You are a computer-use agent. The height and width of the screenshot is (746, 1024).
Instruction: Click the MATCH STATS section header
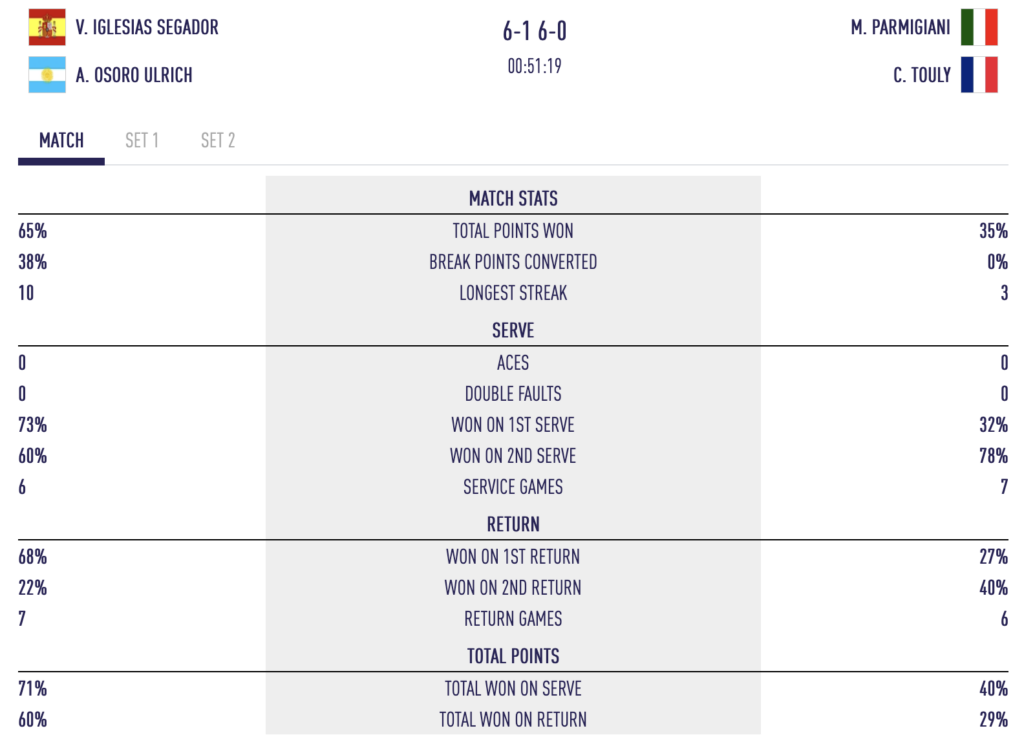(513, 199)
